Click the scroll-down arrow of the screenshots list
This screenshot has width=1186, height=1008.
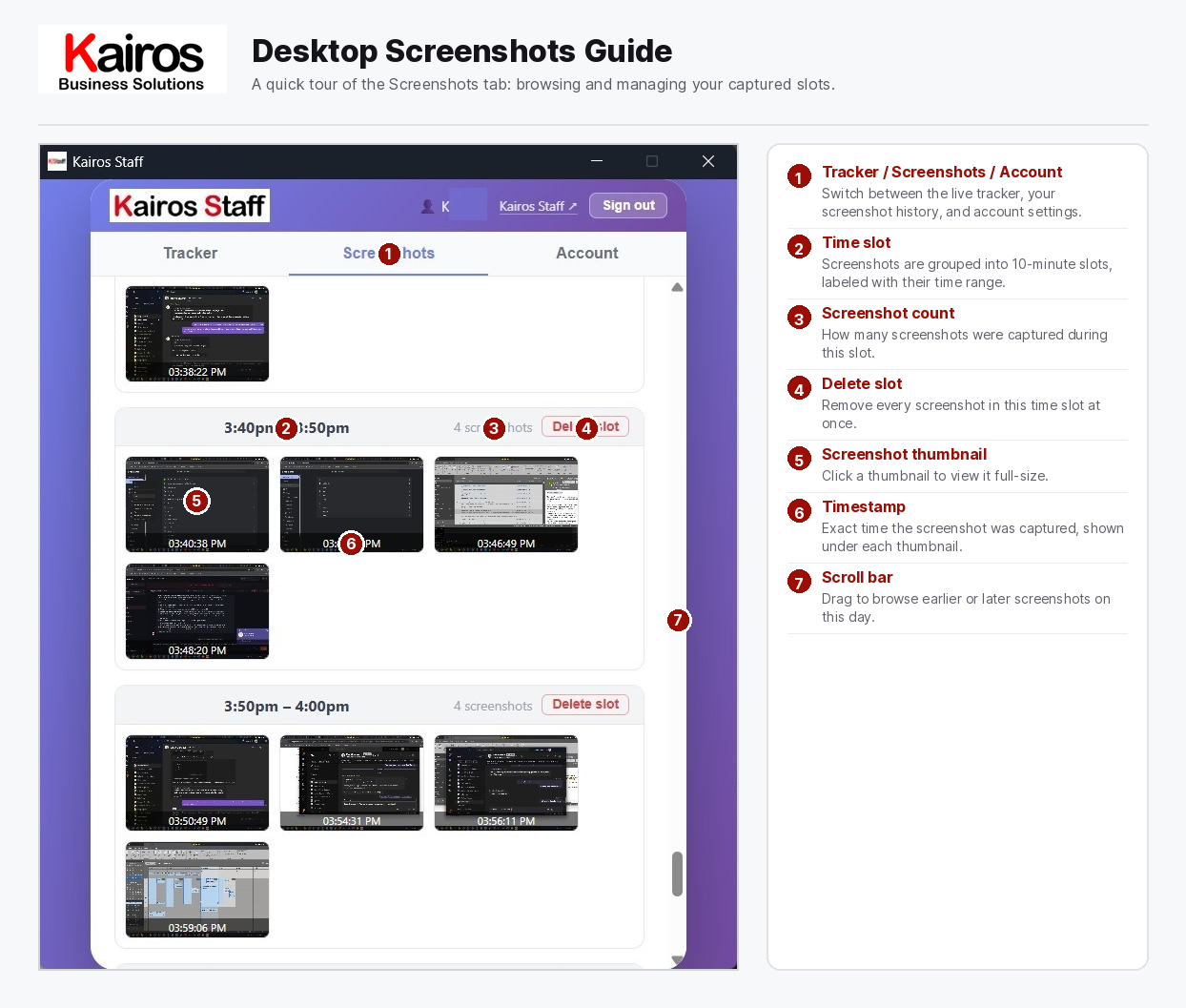(677, 960)
